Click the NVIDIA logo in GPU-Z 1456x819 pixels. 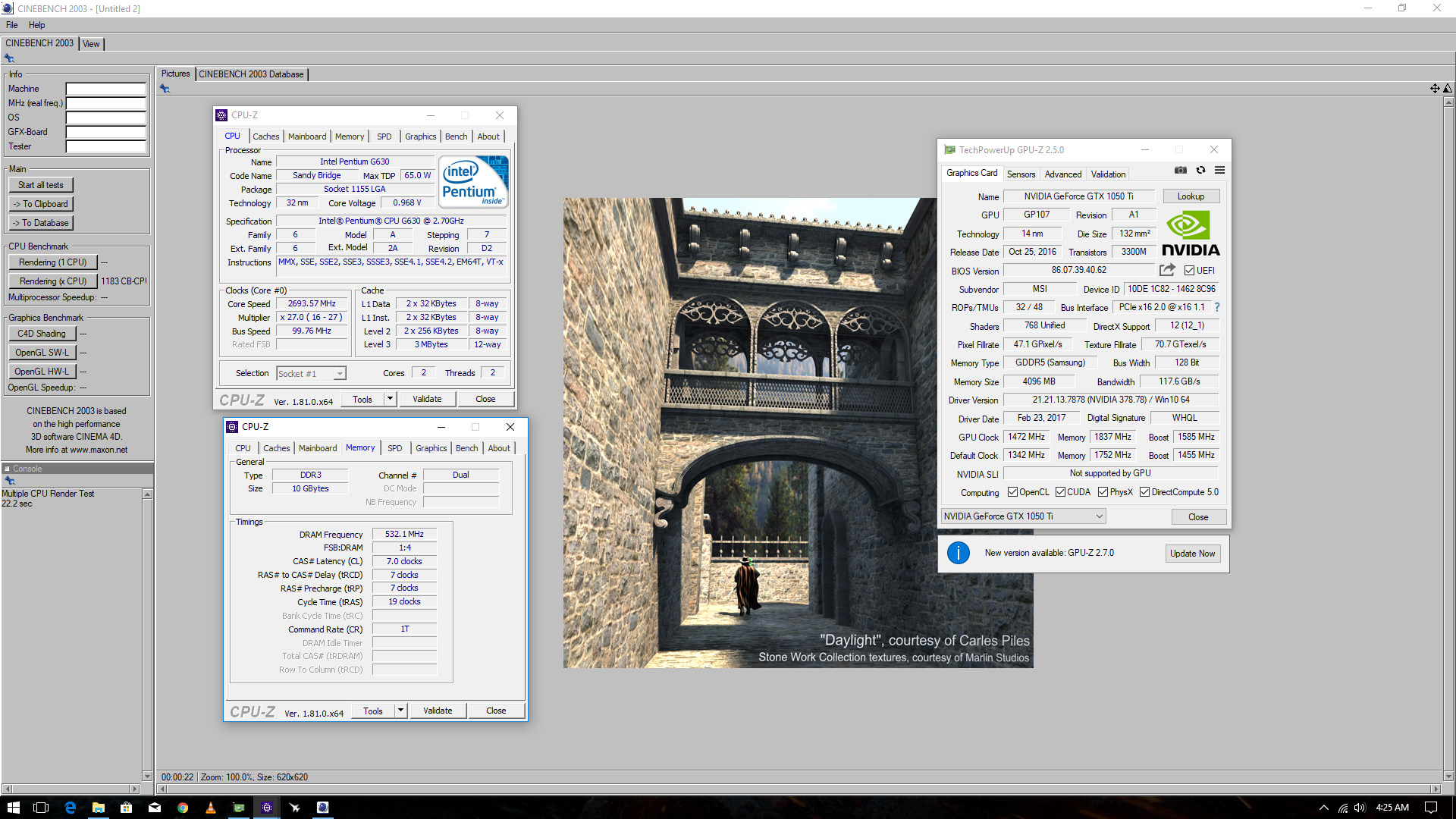click(1191, 234)
